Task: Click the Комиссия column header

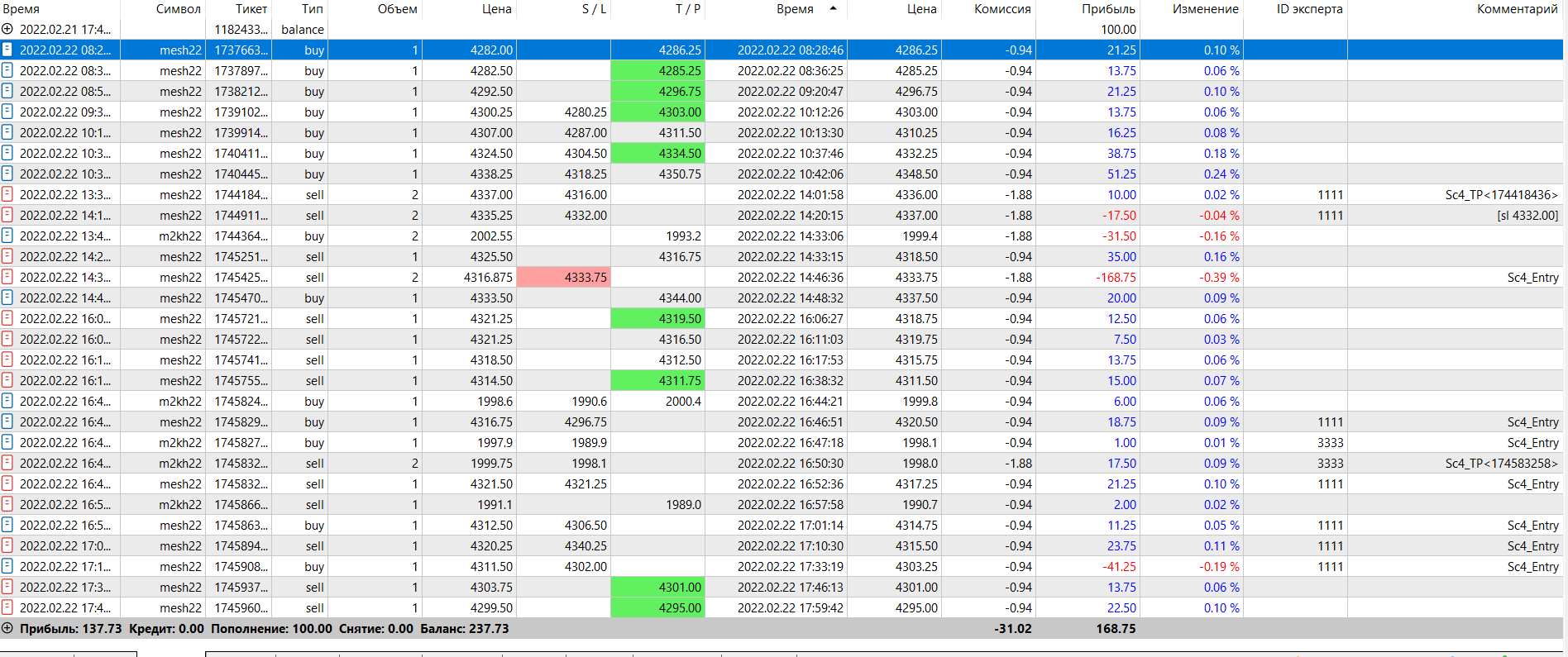Action: pyautogui.click(x=1002, y=8)
